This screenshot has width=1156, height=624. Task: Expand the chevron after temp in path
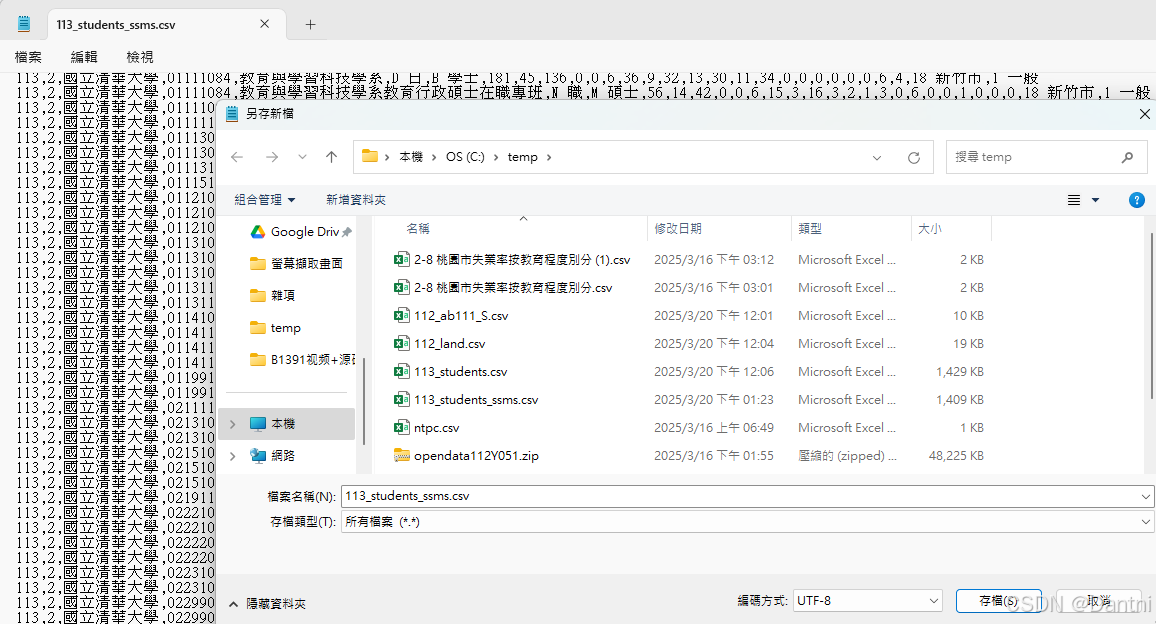pos(549,157)
